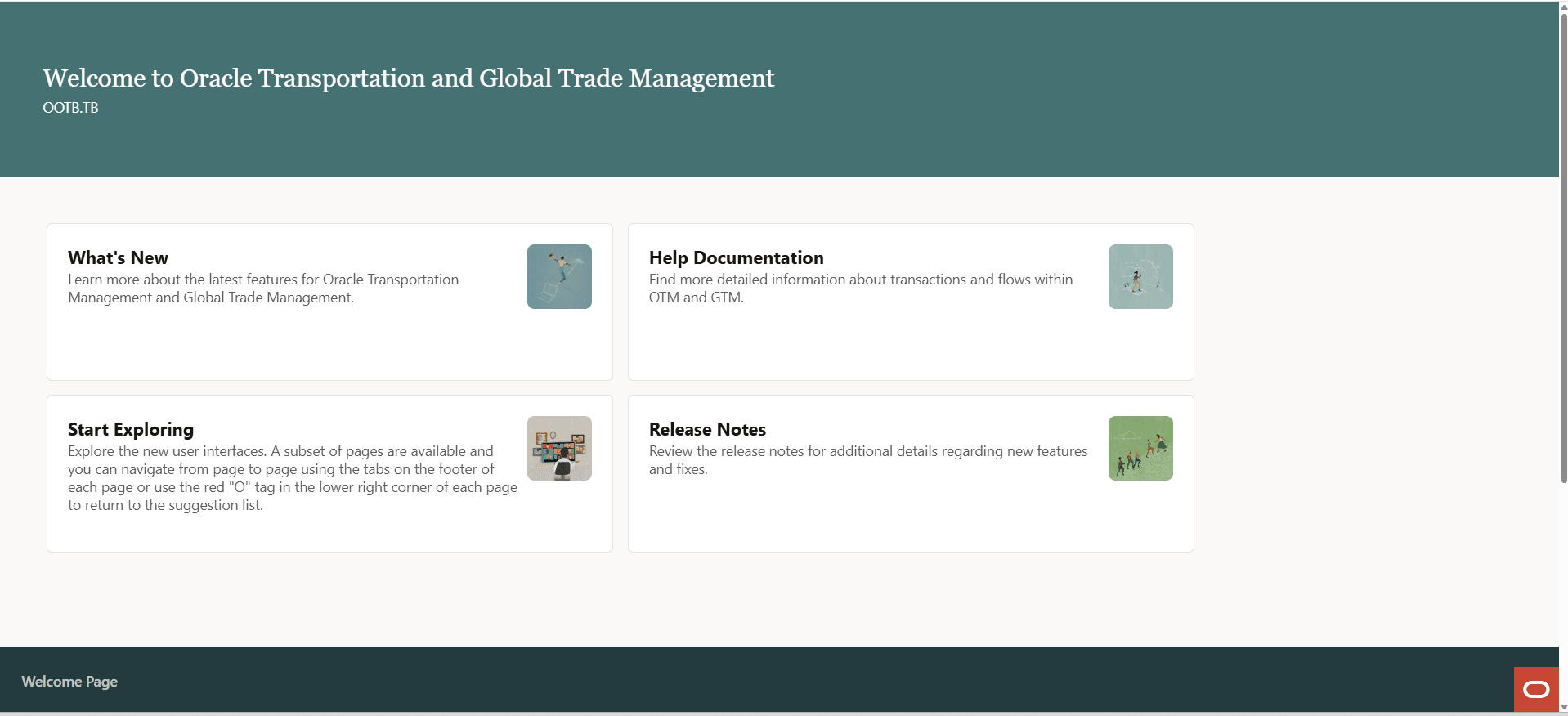Select the Welcome Page footer tab
Image resolution: width=1568 pixels, height=716 pixels.
pyautogui.click(x=69, y=682)
